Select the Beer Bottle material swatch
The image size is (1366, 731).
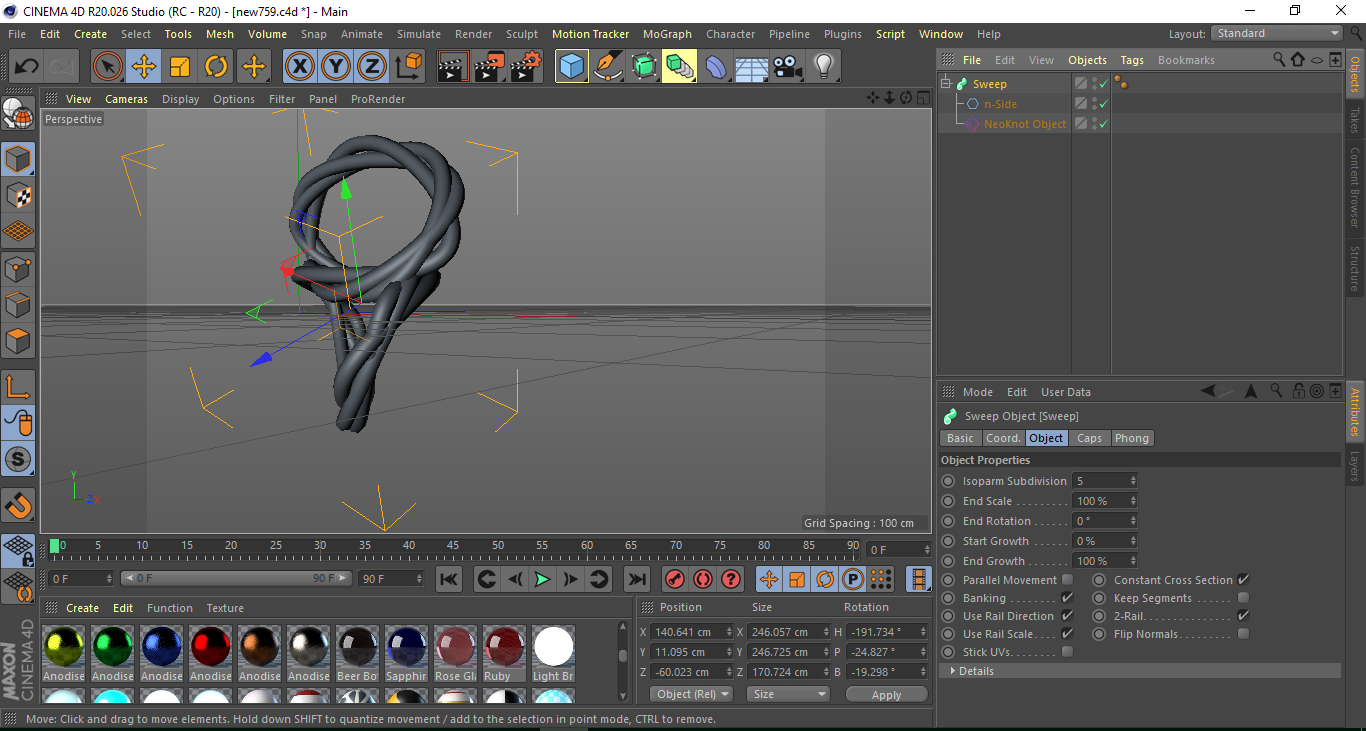357,654
